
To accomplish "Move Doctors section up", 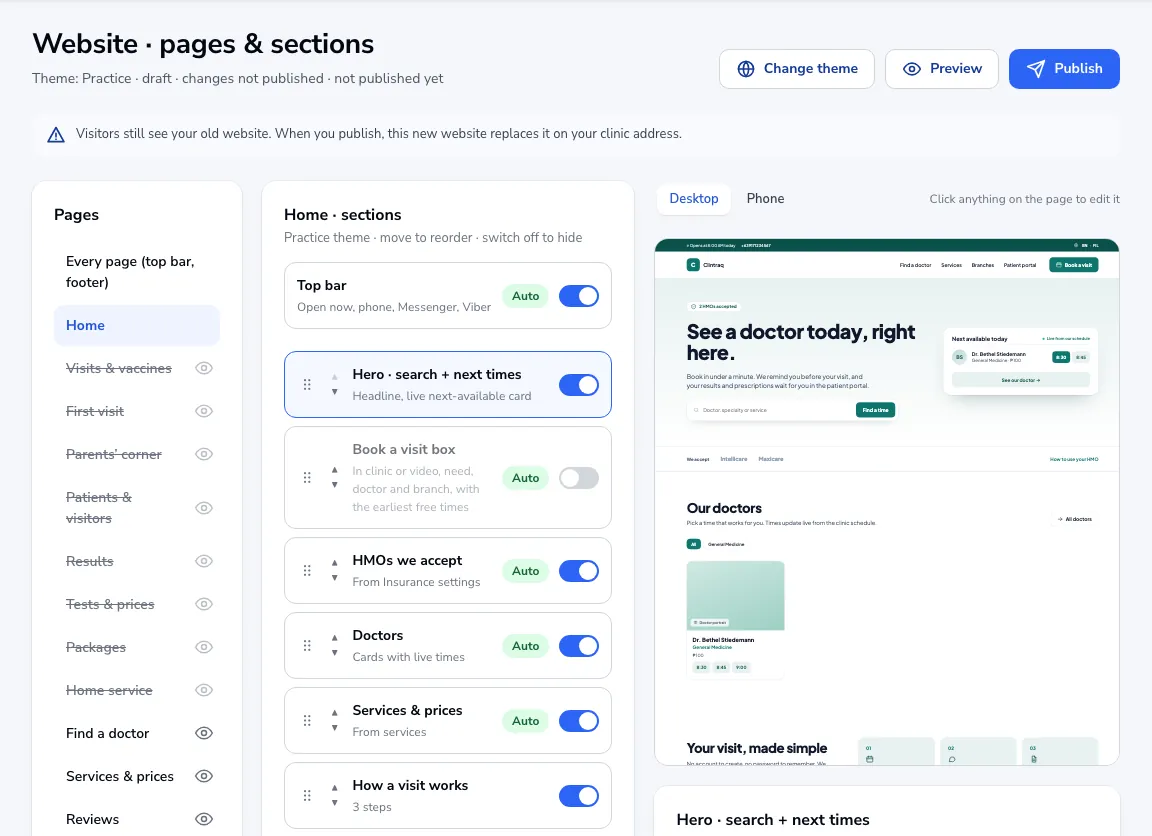I will (x=335, y=638).
